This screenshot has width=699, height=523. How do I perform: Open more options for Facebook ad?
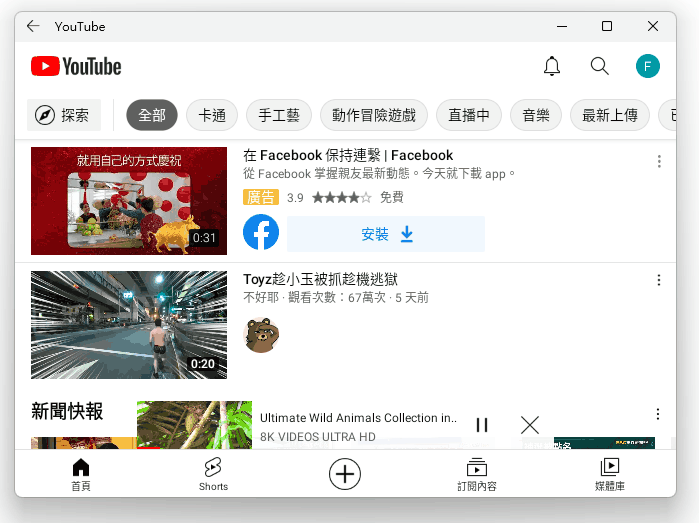pyautogui.click(x=659, y=161)
